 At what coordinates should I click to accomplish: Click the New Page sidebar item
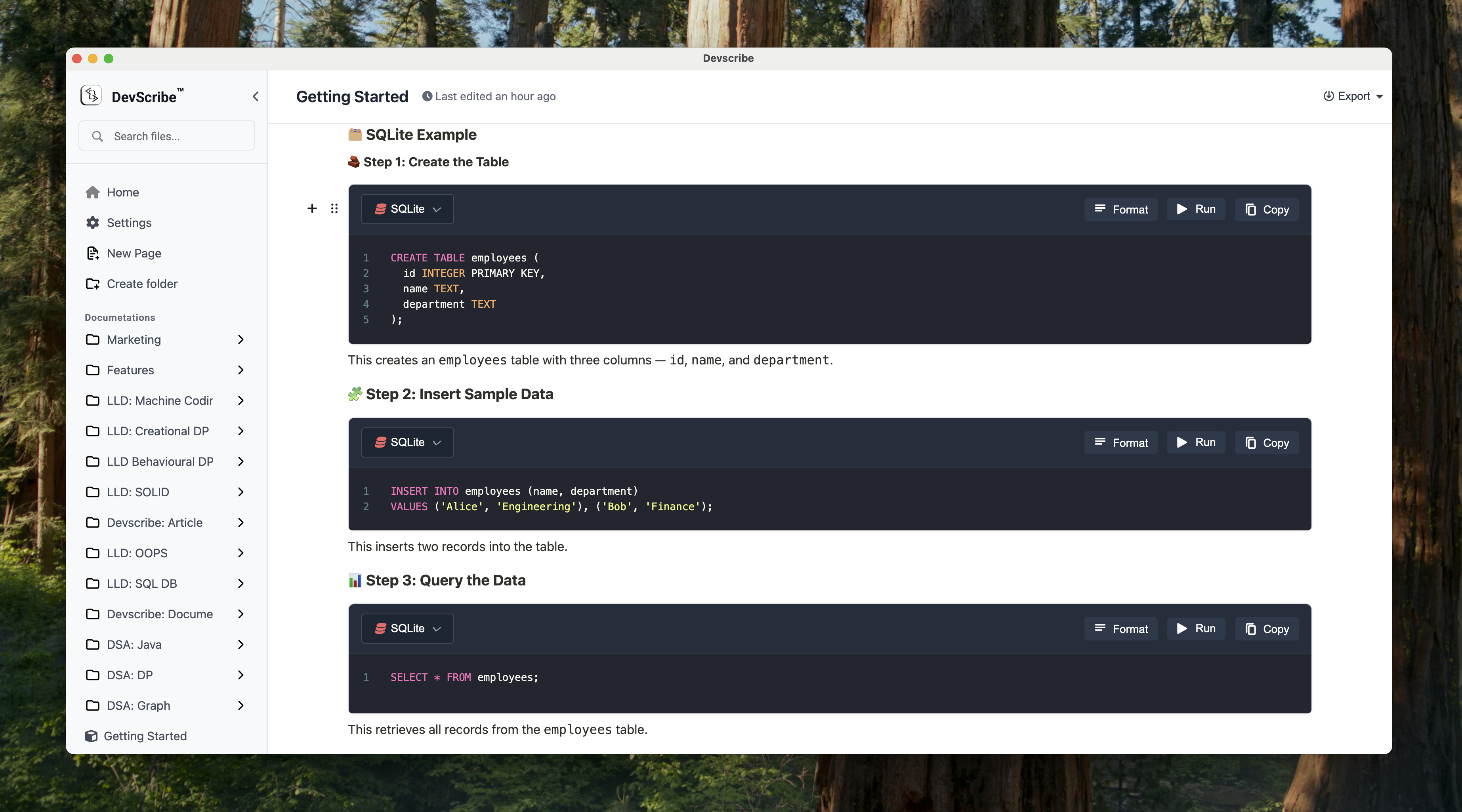(134, 253)
